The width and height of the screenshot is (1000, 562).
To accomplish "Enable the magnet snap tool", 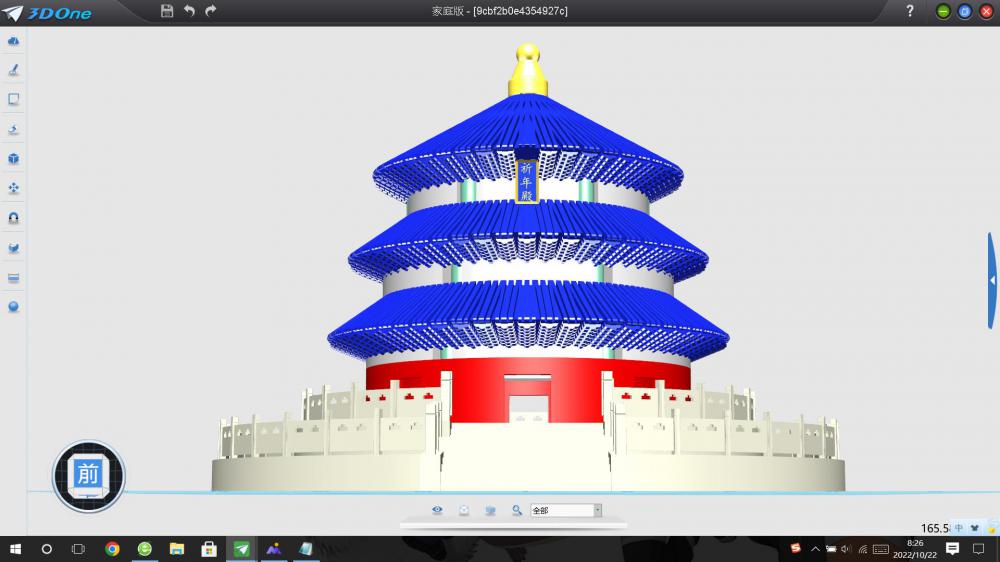I will [13, 218].
